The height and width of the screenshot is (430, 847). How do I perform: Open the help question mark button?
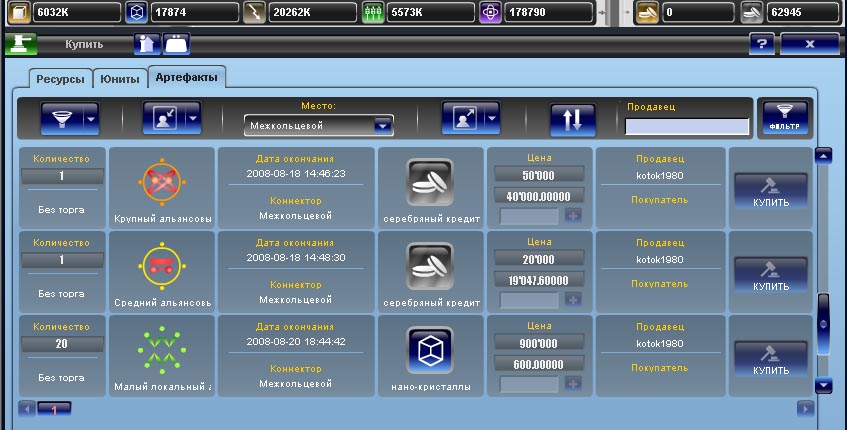pos(762,45)
